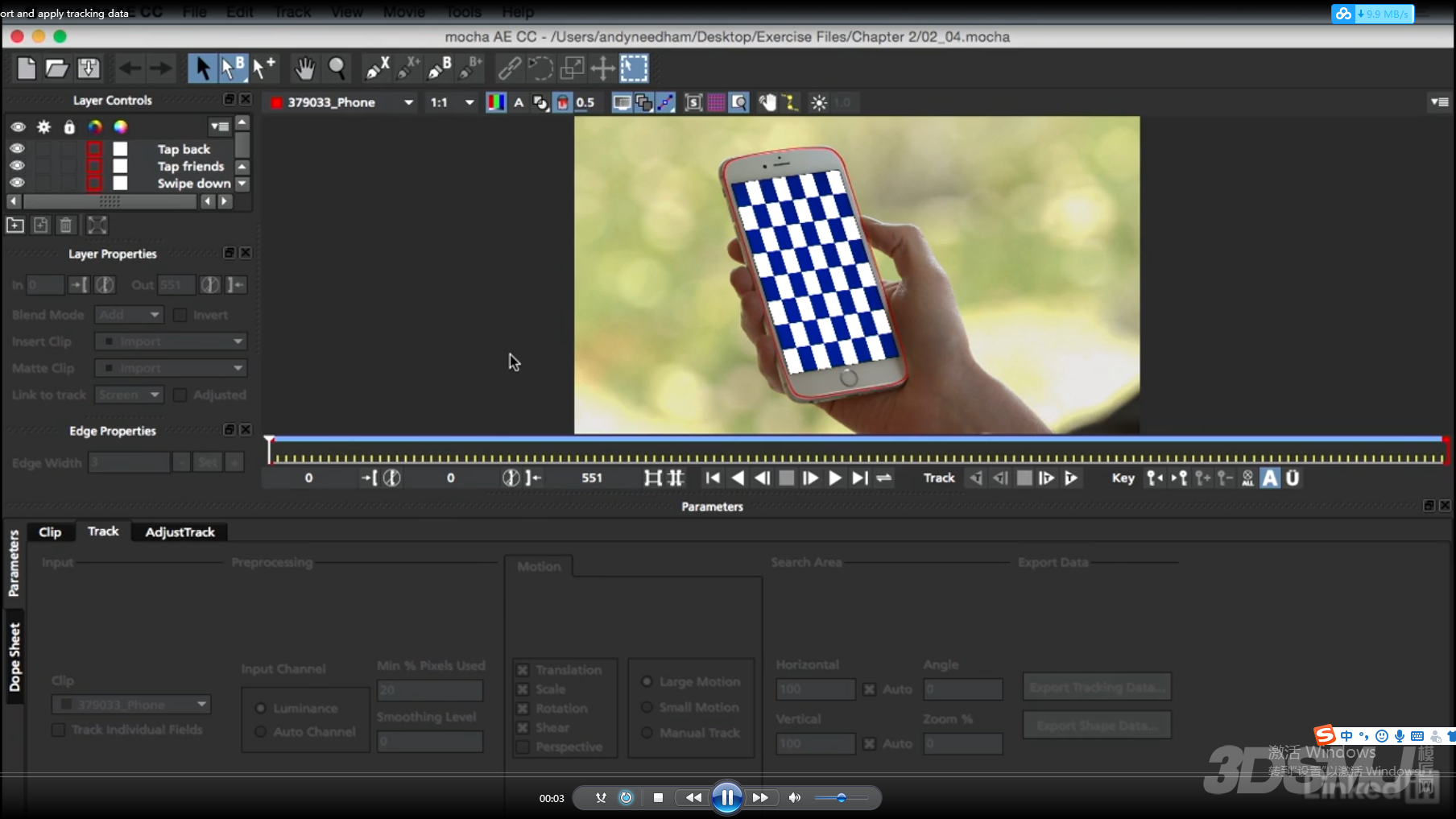
Task: Open the Dope Sheet side tab
Action: [14, 656]
